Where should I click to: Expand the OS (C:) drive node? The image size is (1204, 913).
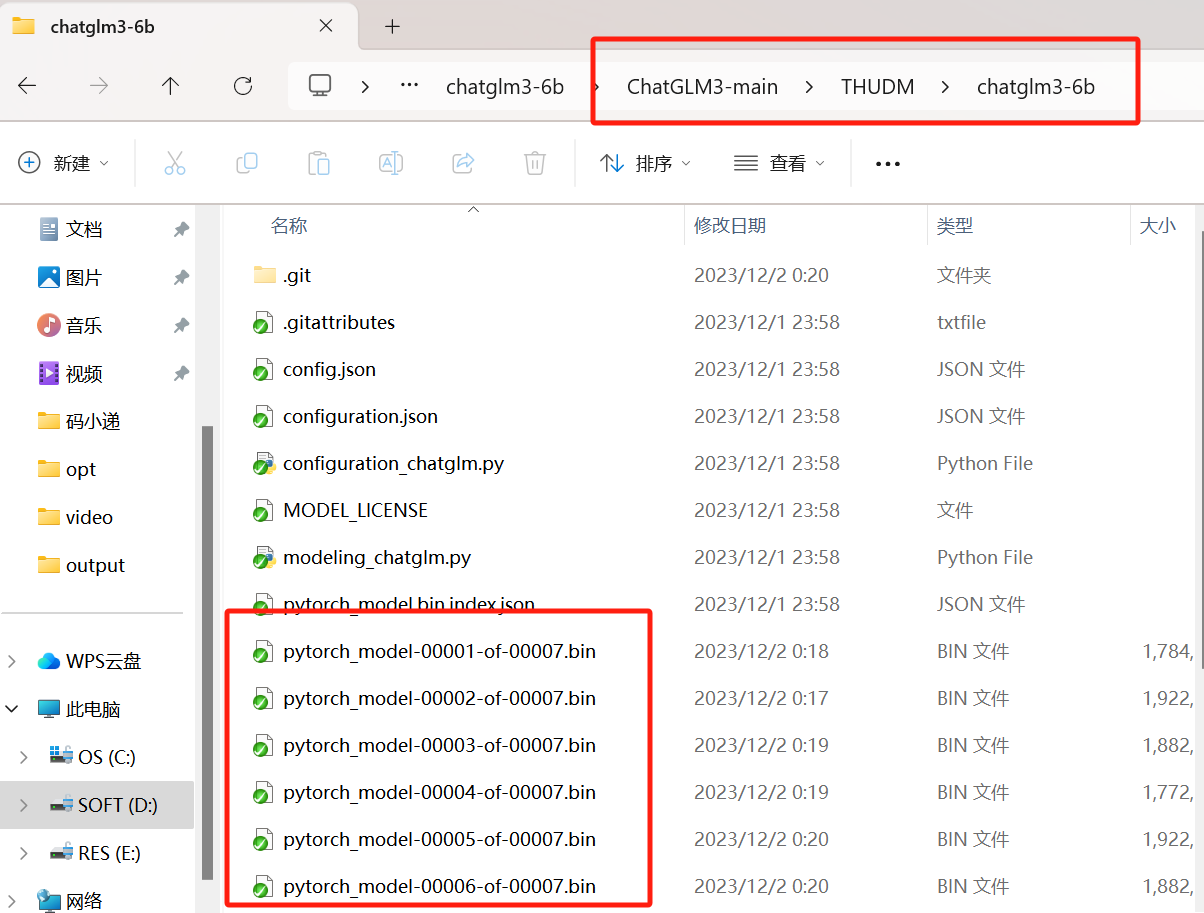coord(25,757)
